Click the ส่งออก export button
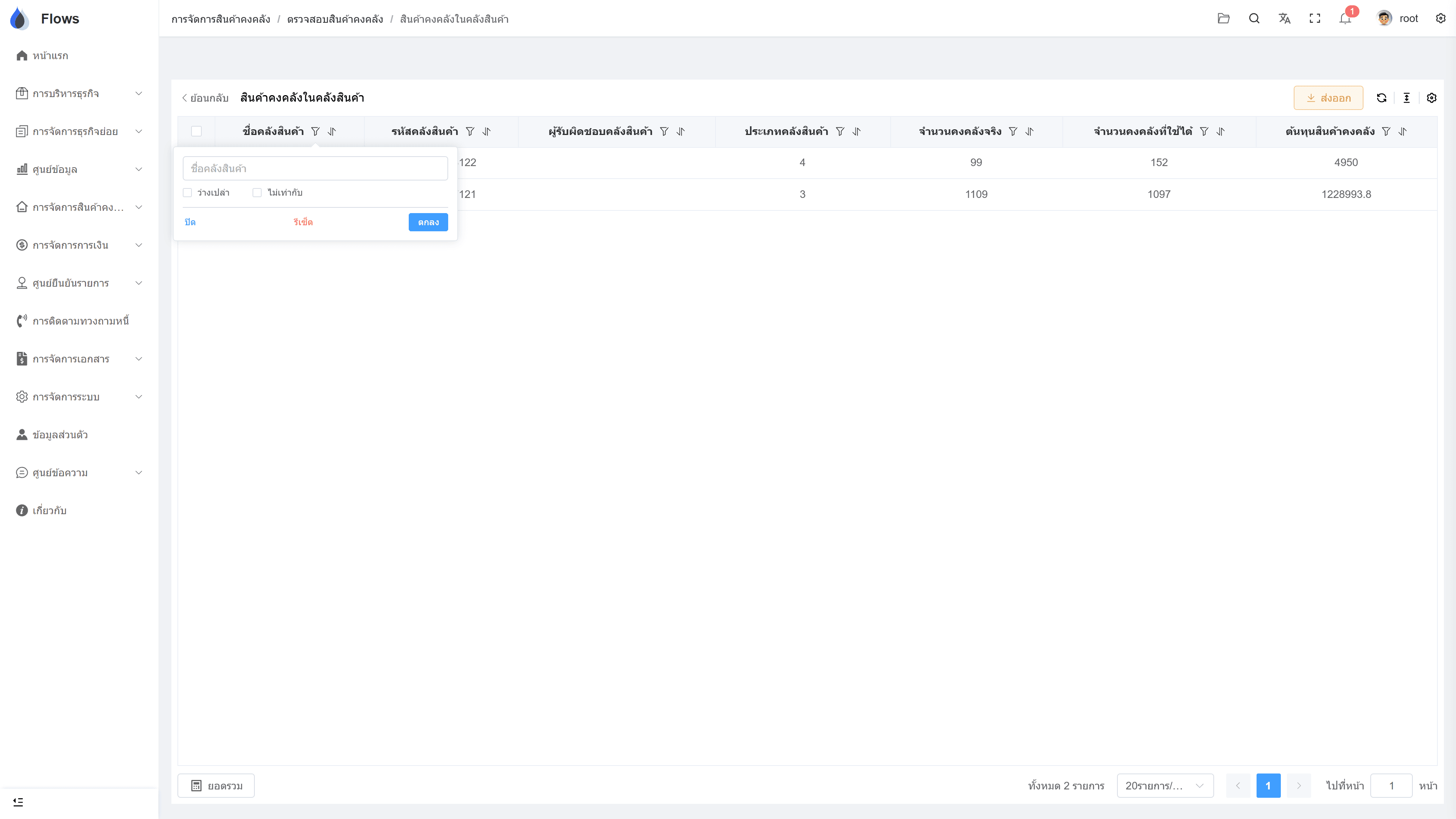 (x=1328, y=98)
